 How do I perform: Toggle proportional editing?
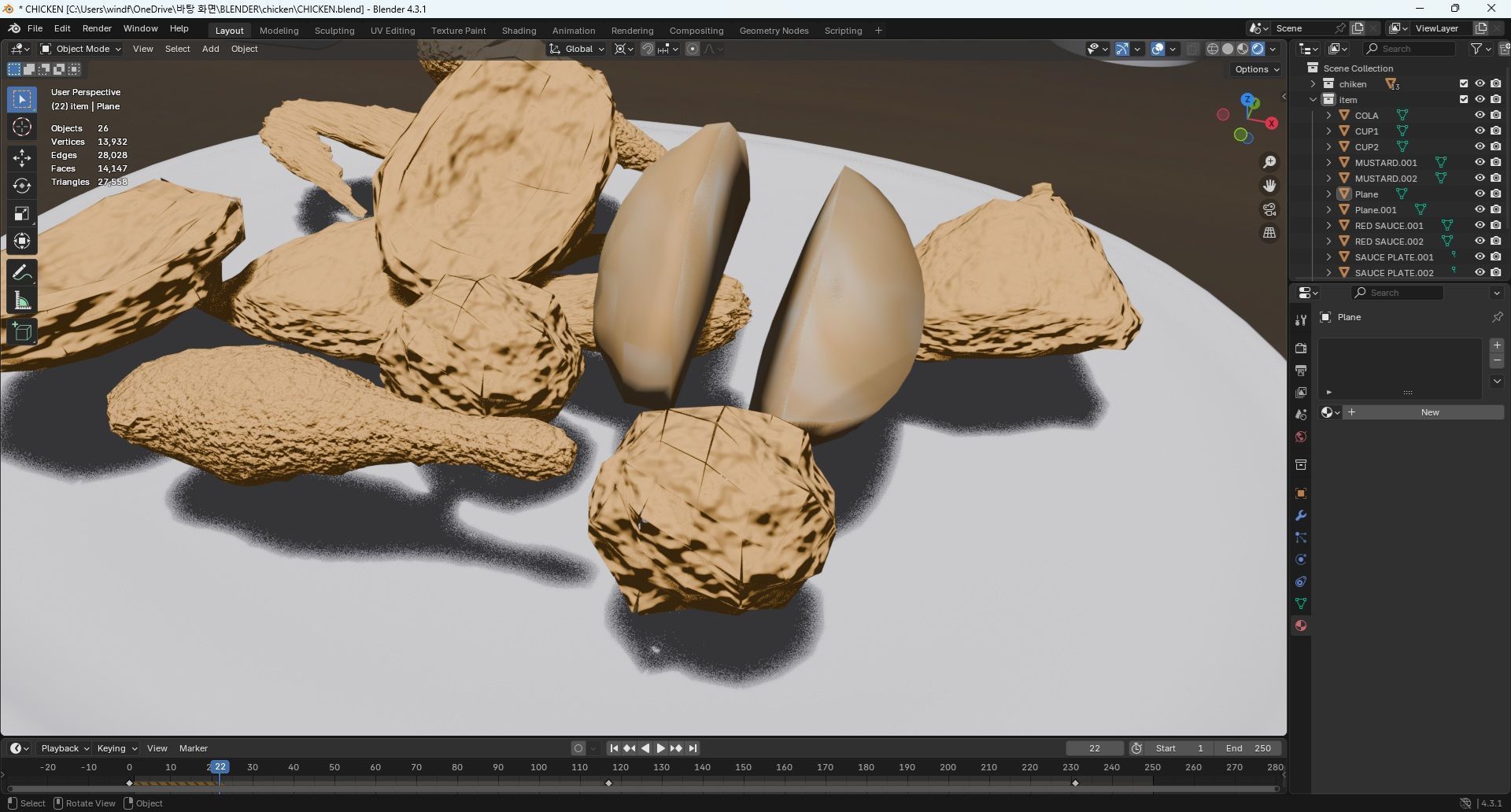click(693, 49)
